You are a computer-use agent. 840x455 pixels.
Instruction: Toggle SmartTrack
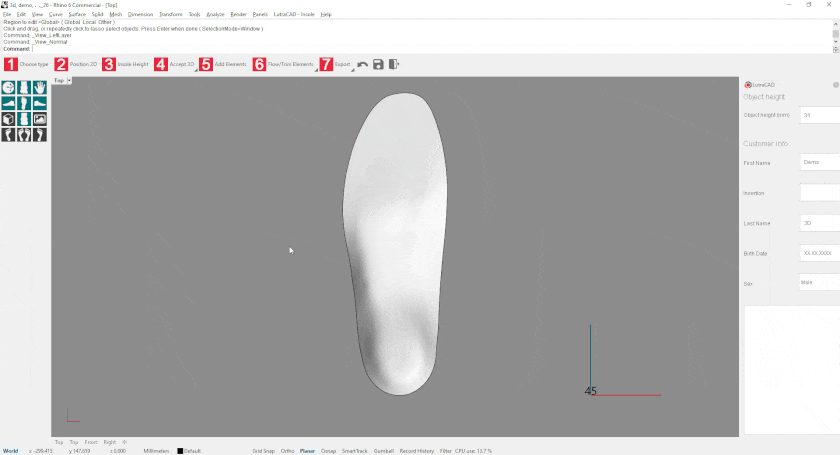point(354,451)
